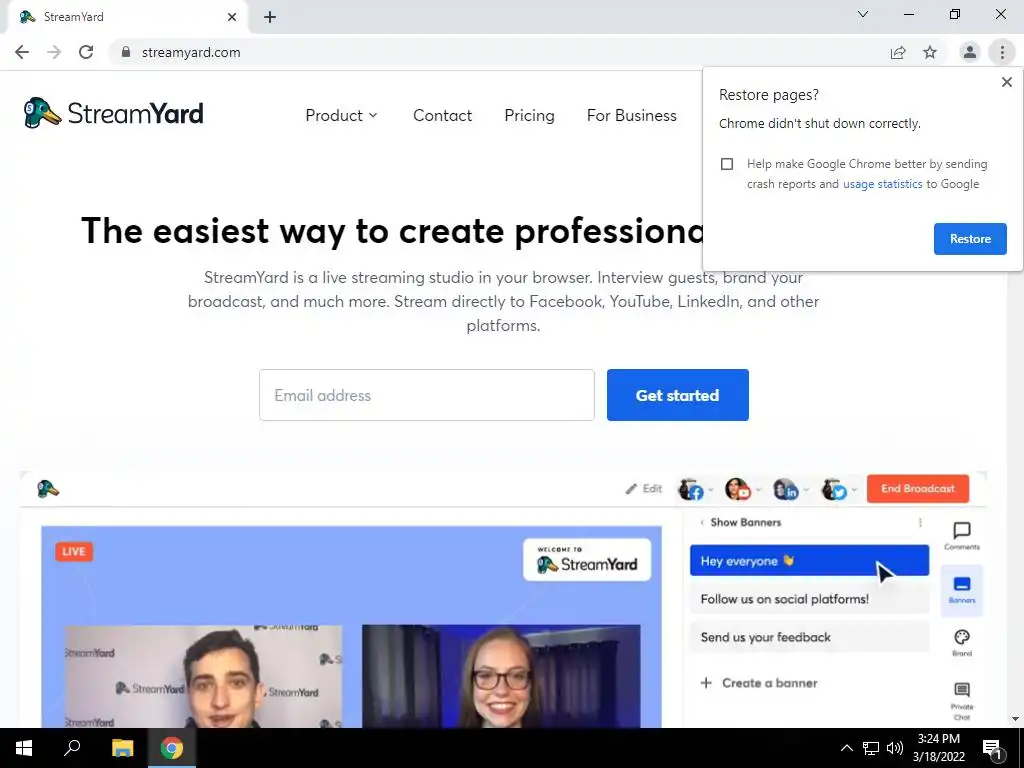This screenshot has height=768, width=1024.
Task: Click the Welcome to StreamYard overlay logo
Action: (x=586, y=560)
